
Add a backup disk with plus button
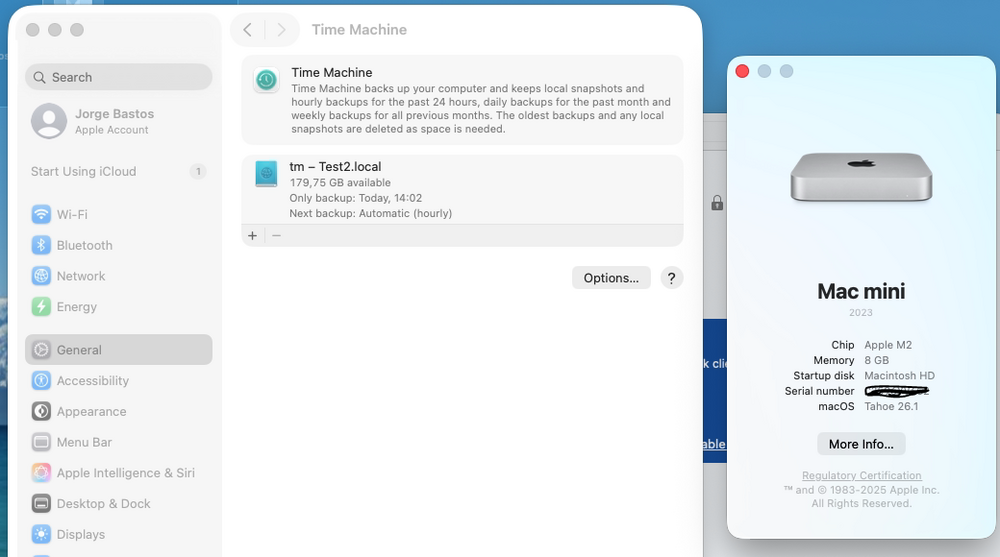point(253,235)
